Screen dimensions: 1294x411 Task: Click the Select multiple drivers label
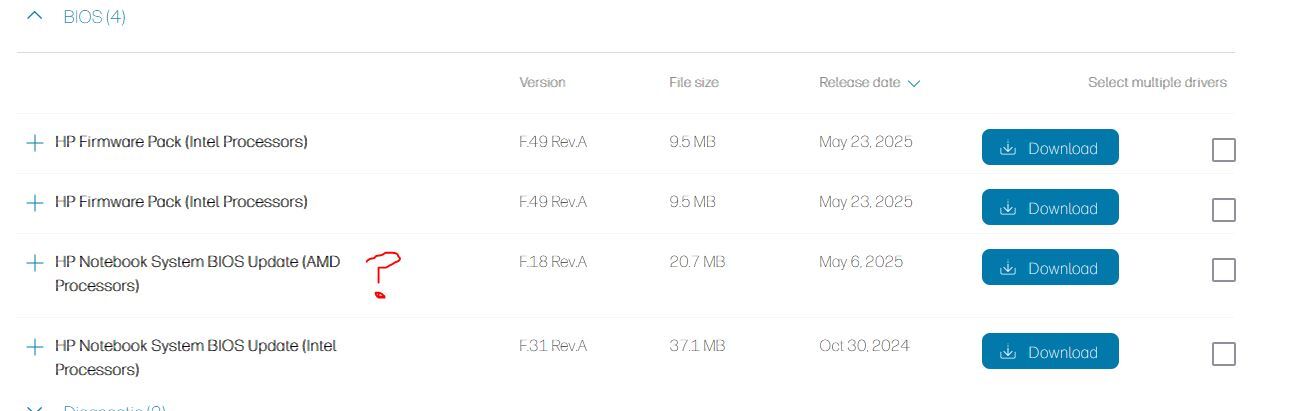tap(1157, 82)
